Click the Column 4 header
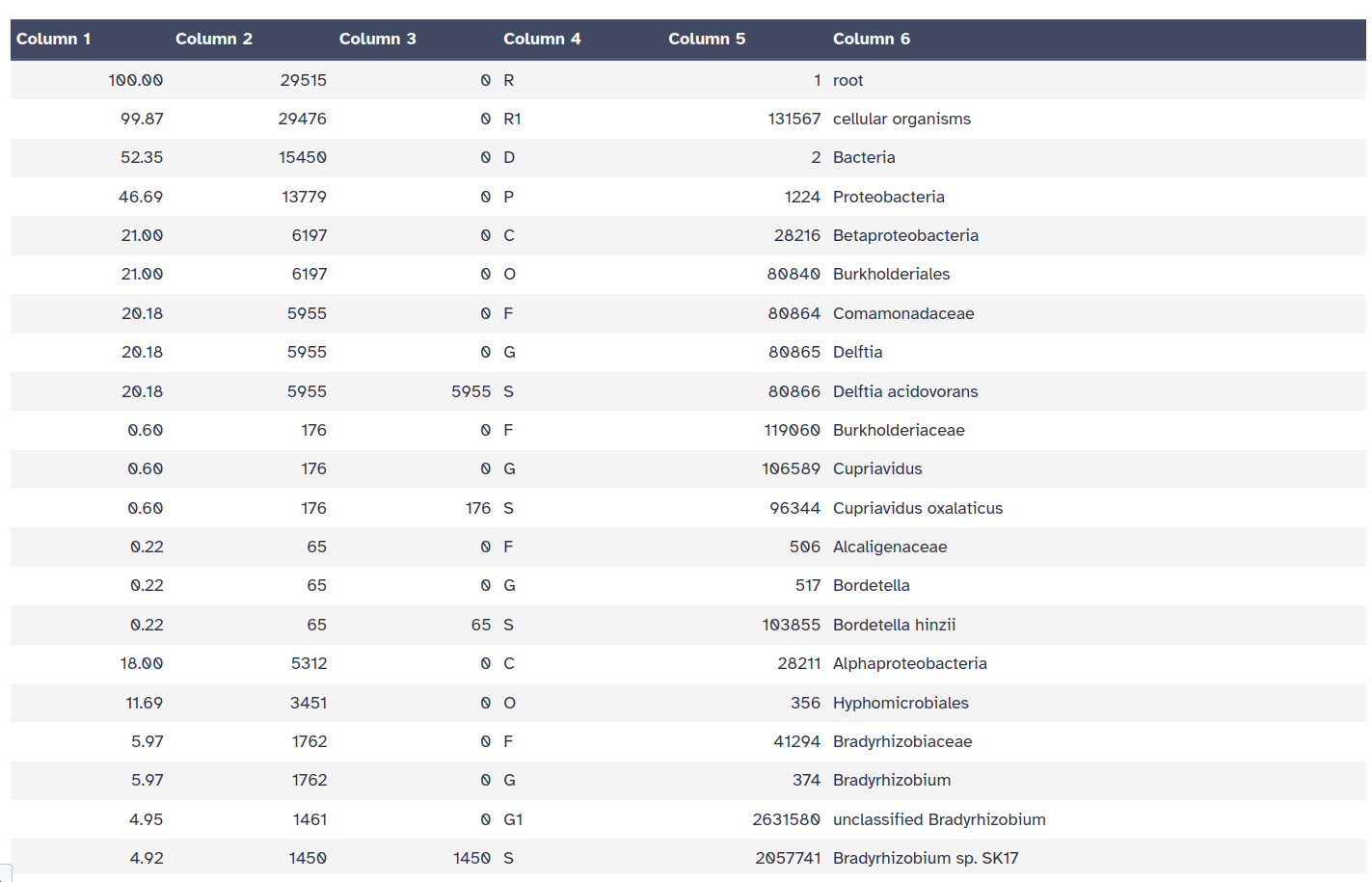Image resolution: width=1372 pixels, height=882 pixels. click(x=542, y=39)
